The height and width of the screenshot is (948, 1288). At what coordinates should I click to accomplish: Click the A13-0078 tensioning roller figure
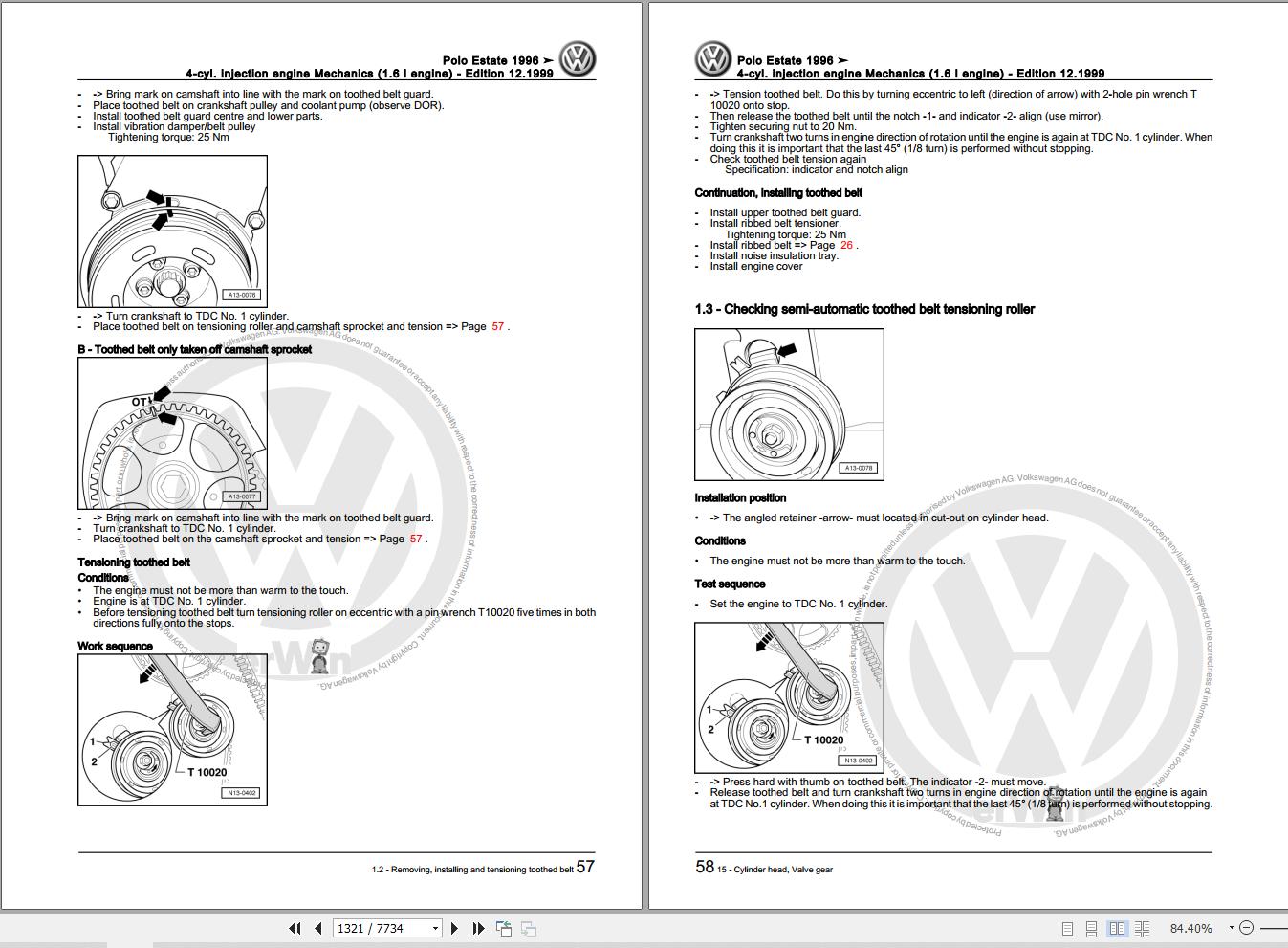pos(789,405)
